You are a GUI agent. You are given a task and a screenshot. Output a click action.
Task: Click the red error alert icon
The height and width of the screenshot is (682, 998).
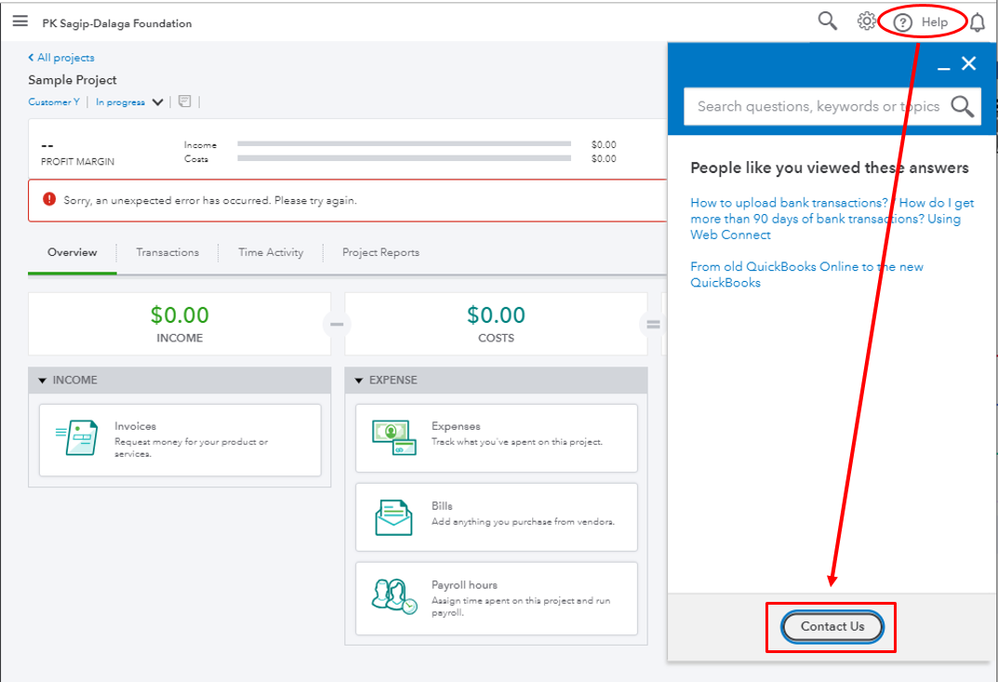pyautogui.click(x=49, y=199)
